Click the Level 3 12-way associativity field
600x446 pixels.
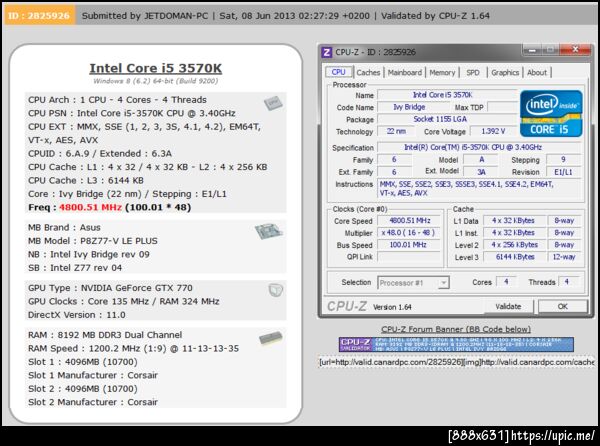point(564,257)
